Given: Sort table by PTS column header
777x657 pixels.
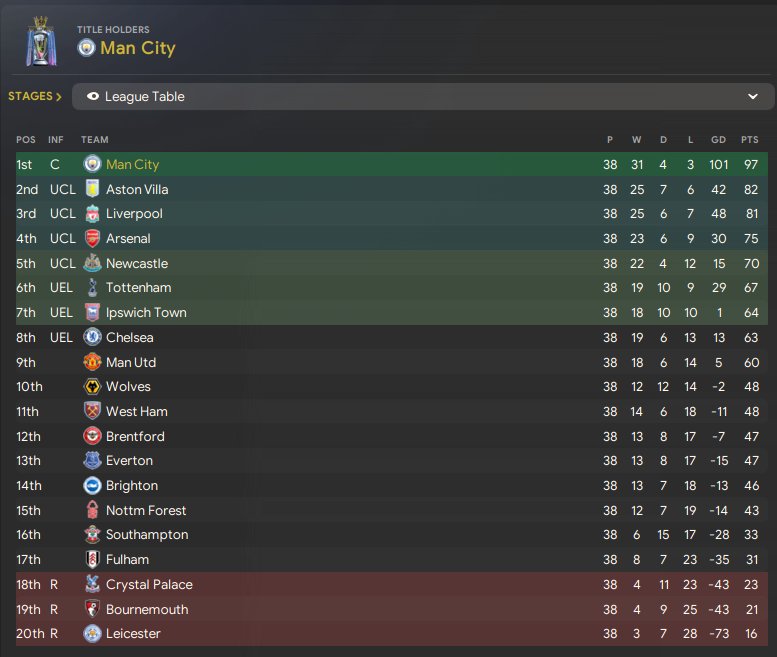Looking at the screenshot, I should [x=749, y=140].
